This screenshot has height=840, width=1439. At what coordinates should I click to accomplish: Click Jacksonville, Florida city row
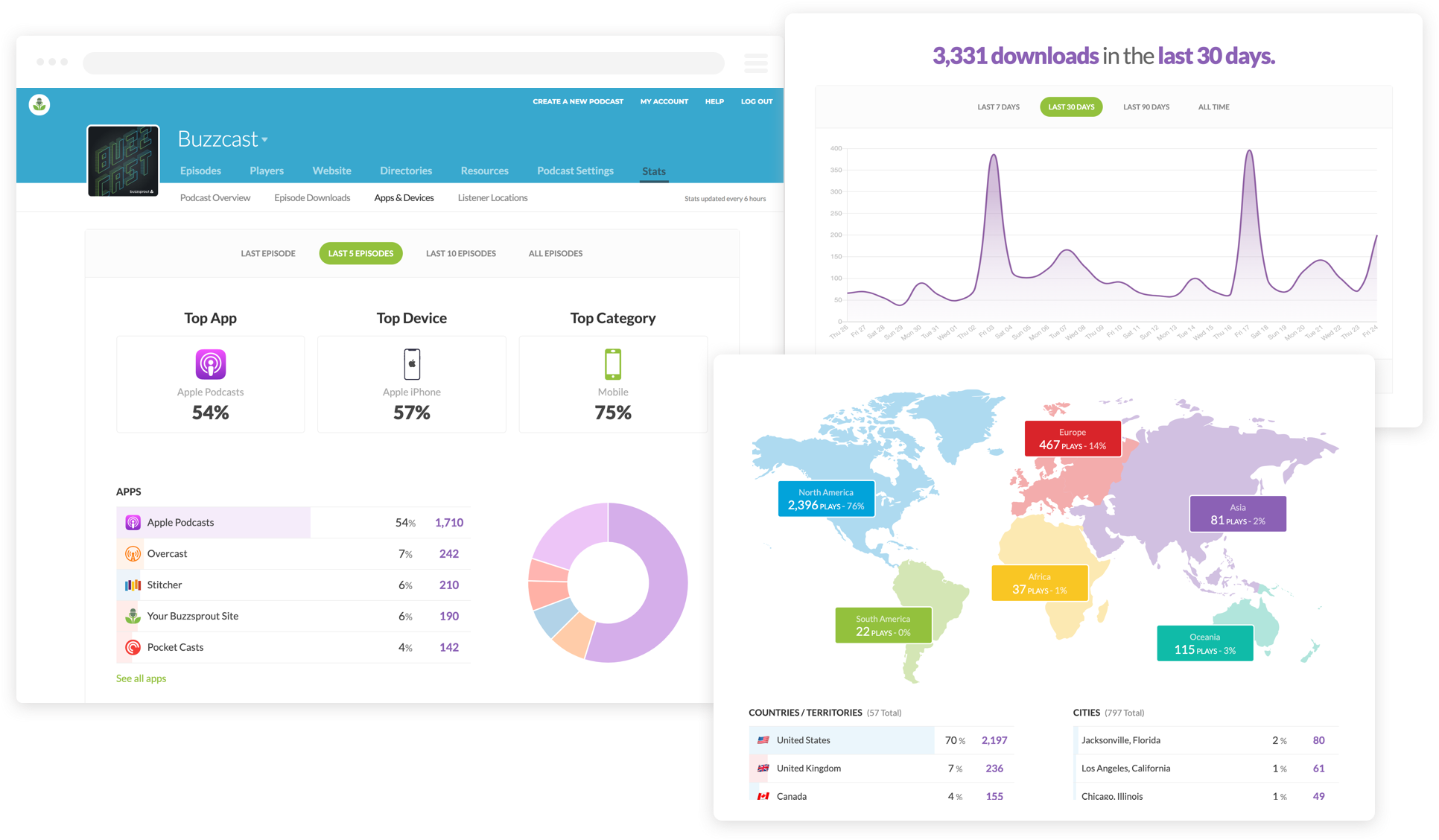click(x=1206, y=740)
